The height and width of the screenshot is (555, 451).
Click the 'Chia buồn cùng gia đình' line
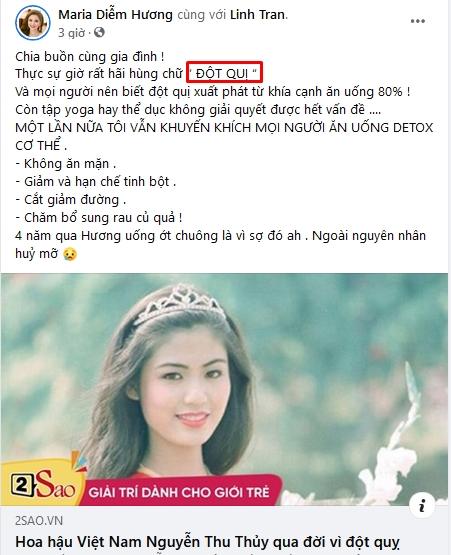[x=90, y=56]
